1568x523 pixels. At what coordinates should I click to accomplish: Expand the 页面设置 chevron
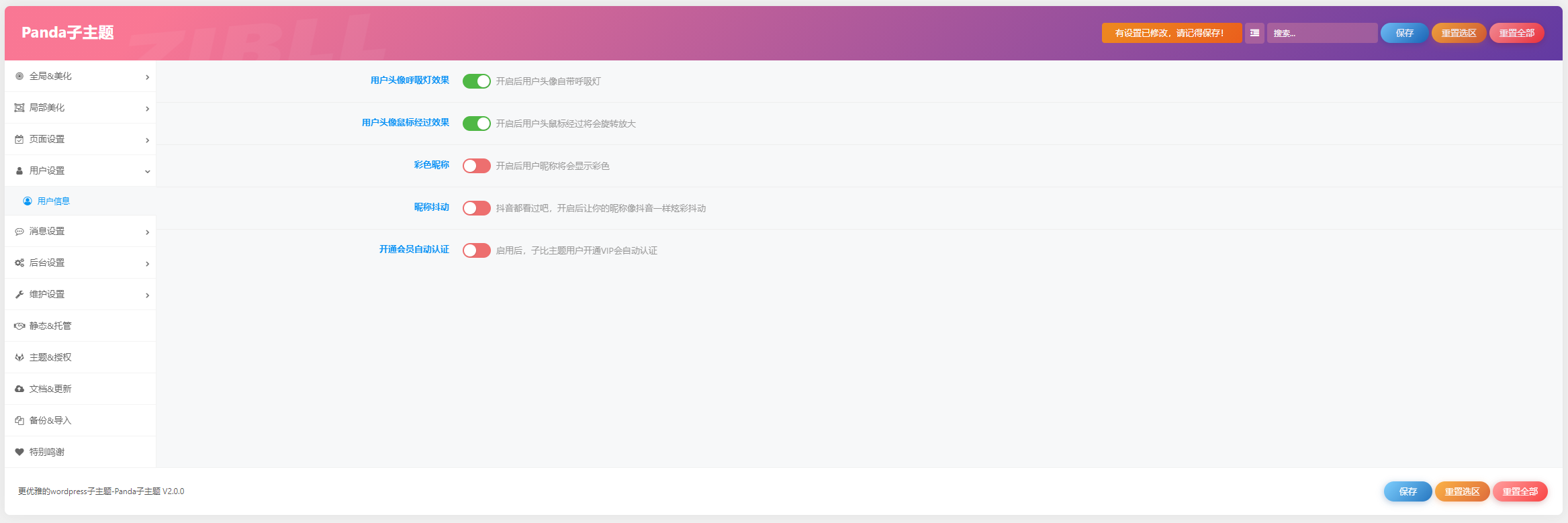tap(147, 140)
